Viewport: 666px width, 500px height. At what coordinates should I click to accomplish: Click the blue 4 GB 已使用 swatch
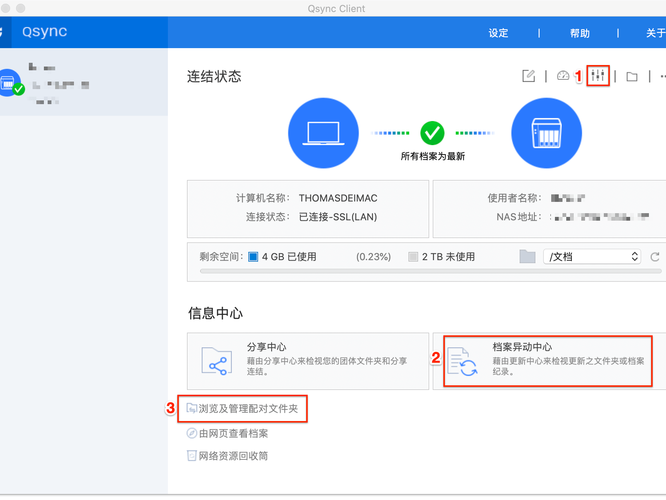coord(253,257)
